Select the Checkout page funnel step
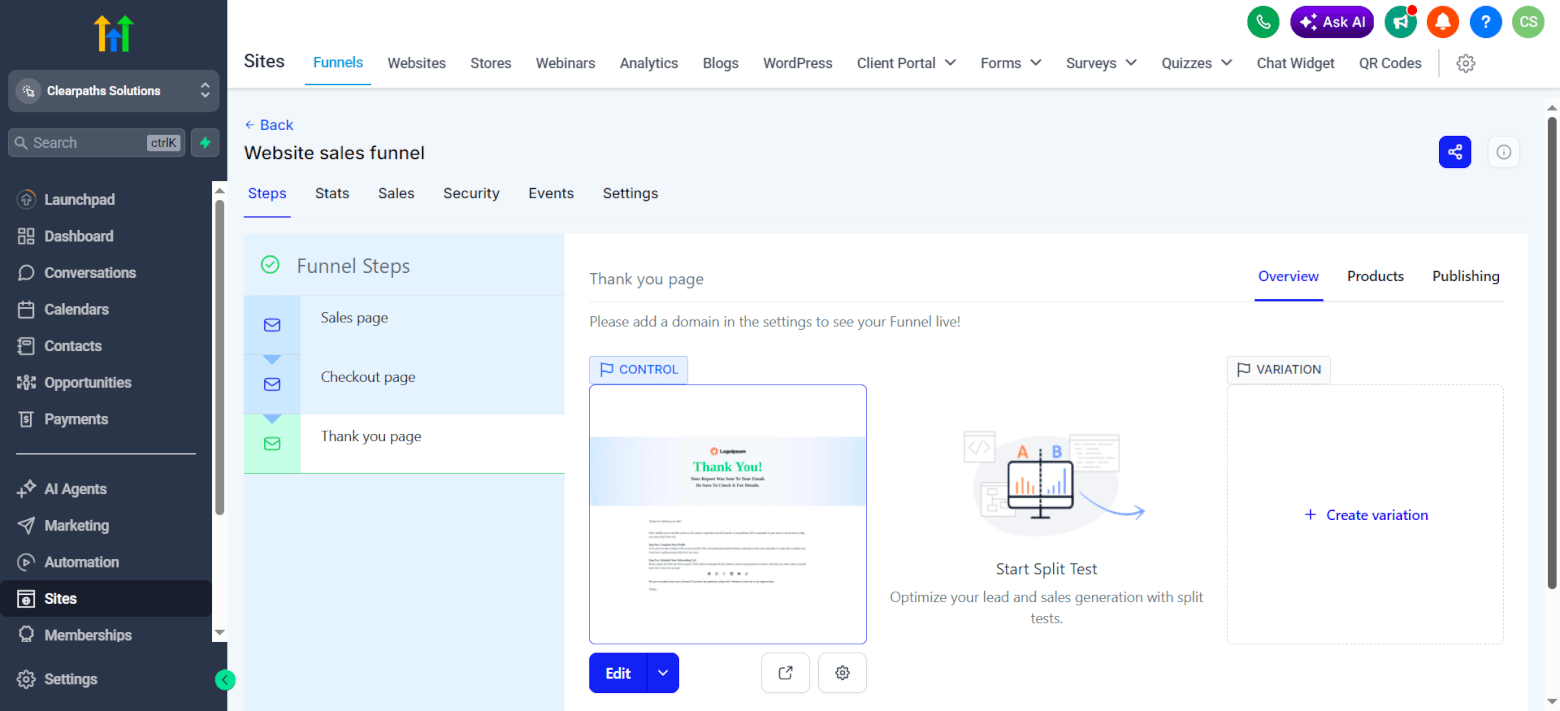Screen dimensions: 1560x711 tap(368, 377)
